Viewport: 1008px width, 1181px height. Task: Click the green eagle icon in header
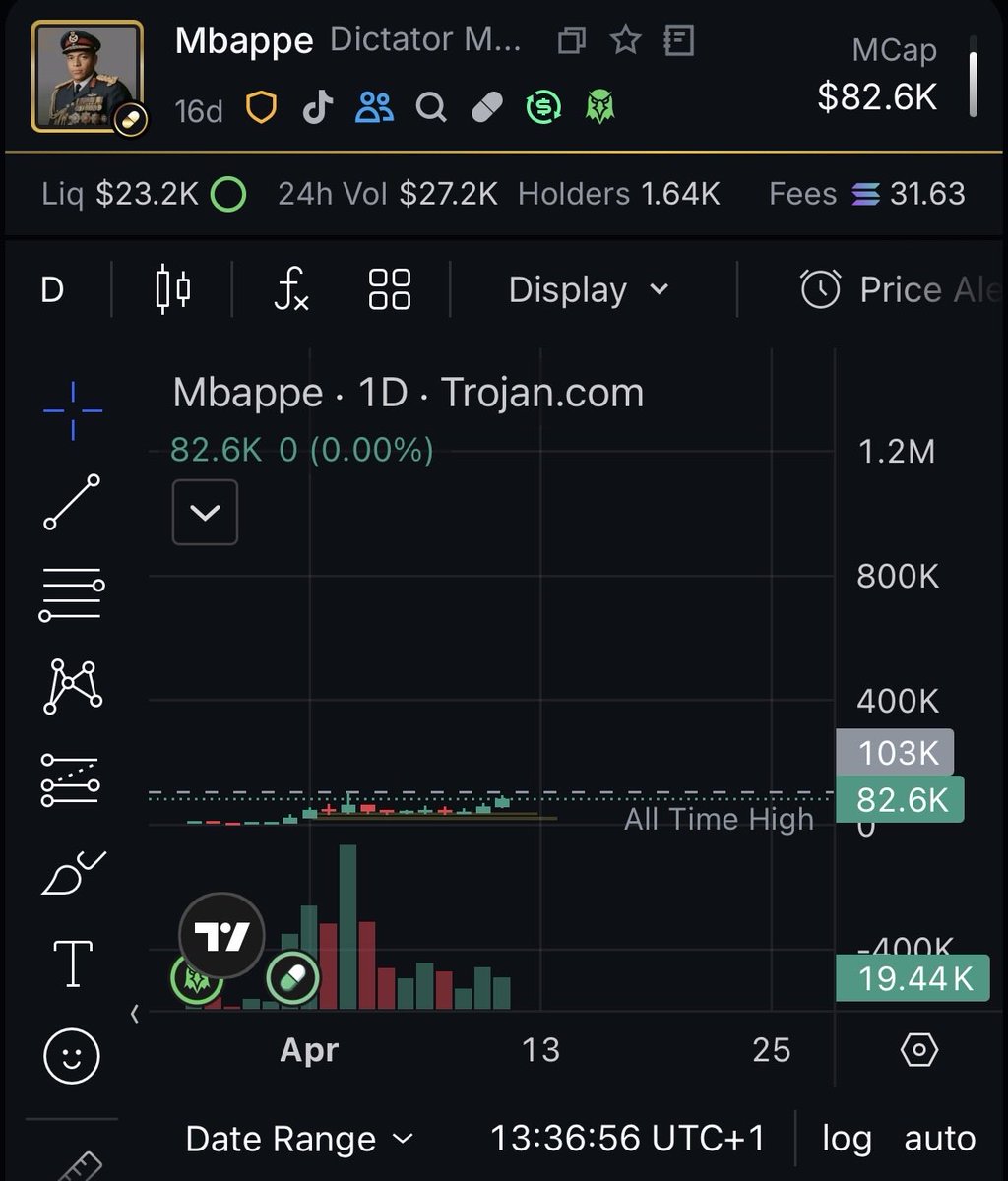(x=599, y=107)
